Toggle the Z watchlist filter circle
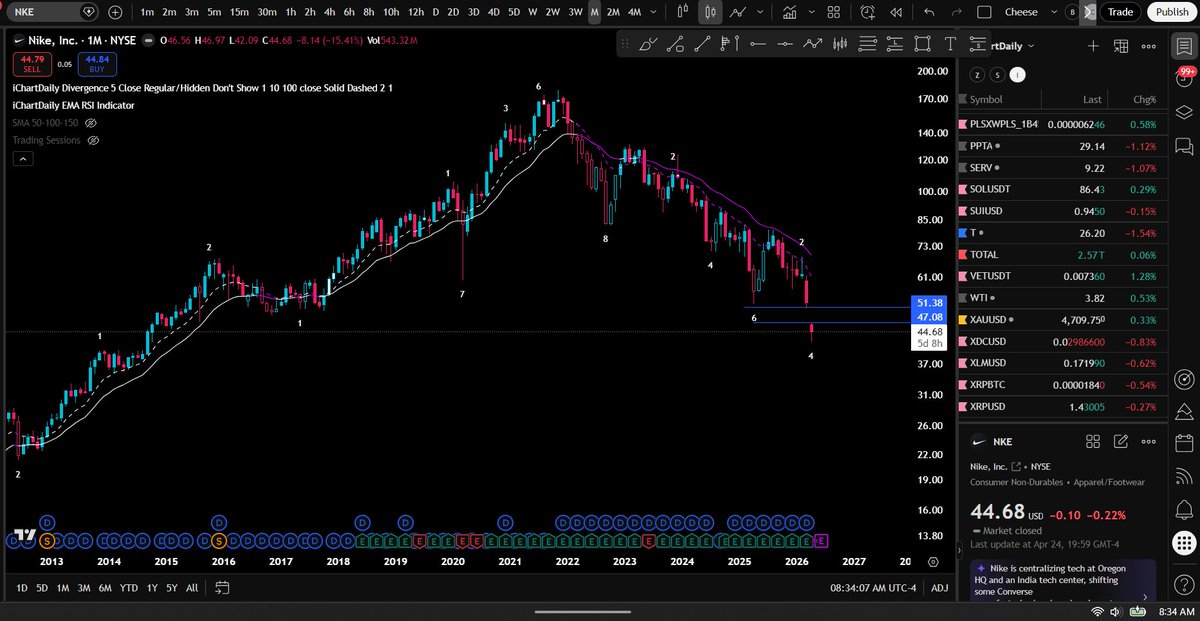Image resolution: width=1200 pixels, height=621 pixels. [x=977, y=74]
